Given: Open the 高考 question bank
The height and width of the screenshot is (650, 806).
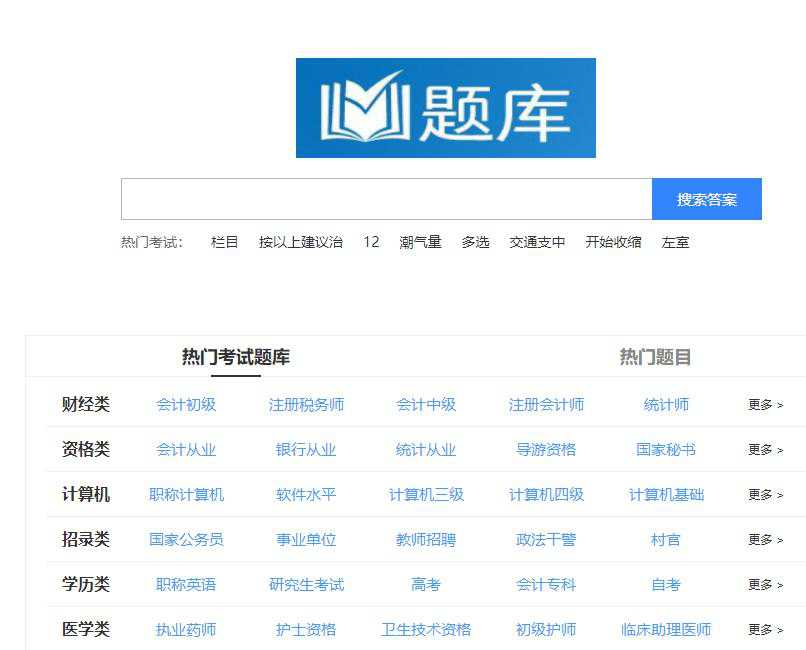Looking at the screenshot, I should click(x=426, y=585).
